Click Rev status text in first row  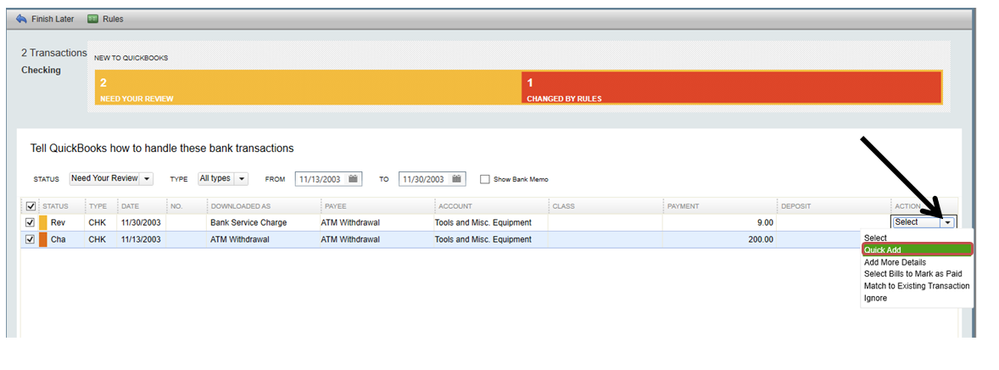pyautogui.click(x=58, y=223)
